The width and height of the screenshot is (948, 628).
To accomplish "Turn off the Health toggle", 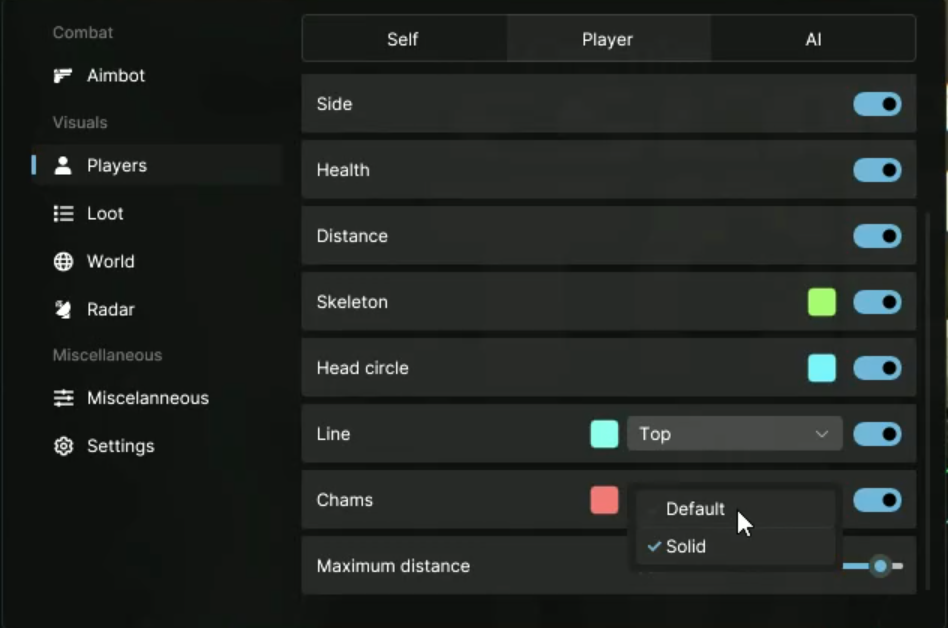I will click(x=877, y=170).
